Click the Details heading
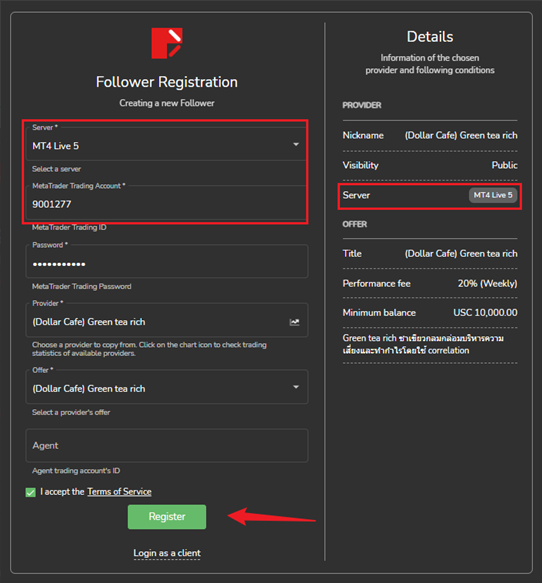The height and width of the screenshot is (583, 542). tap(430, 37)
